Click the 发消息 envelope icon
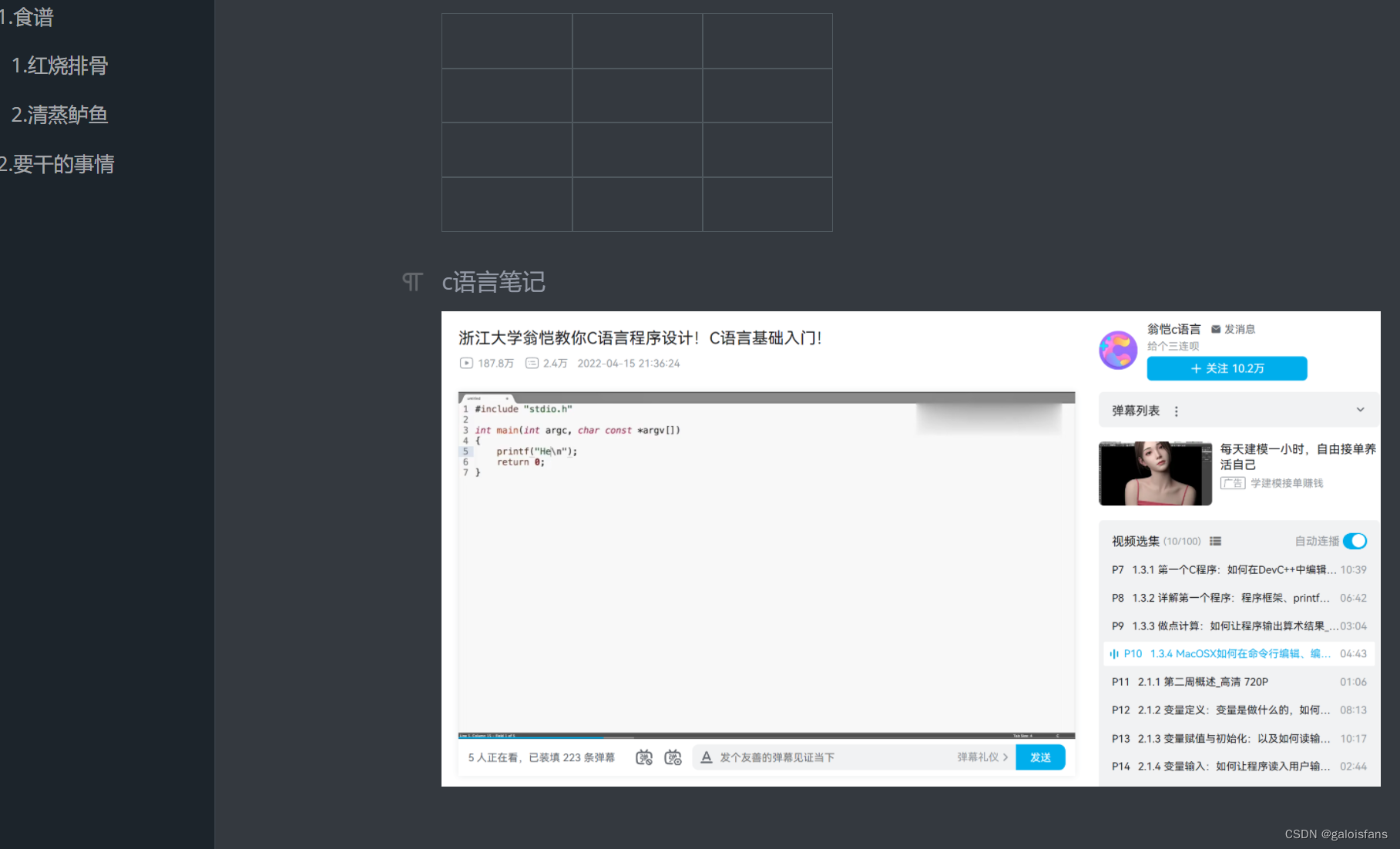 pyautogui.click(x=1215, y=329)
